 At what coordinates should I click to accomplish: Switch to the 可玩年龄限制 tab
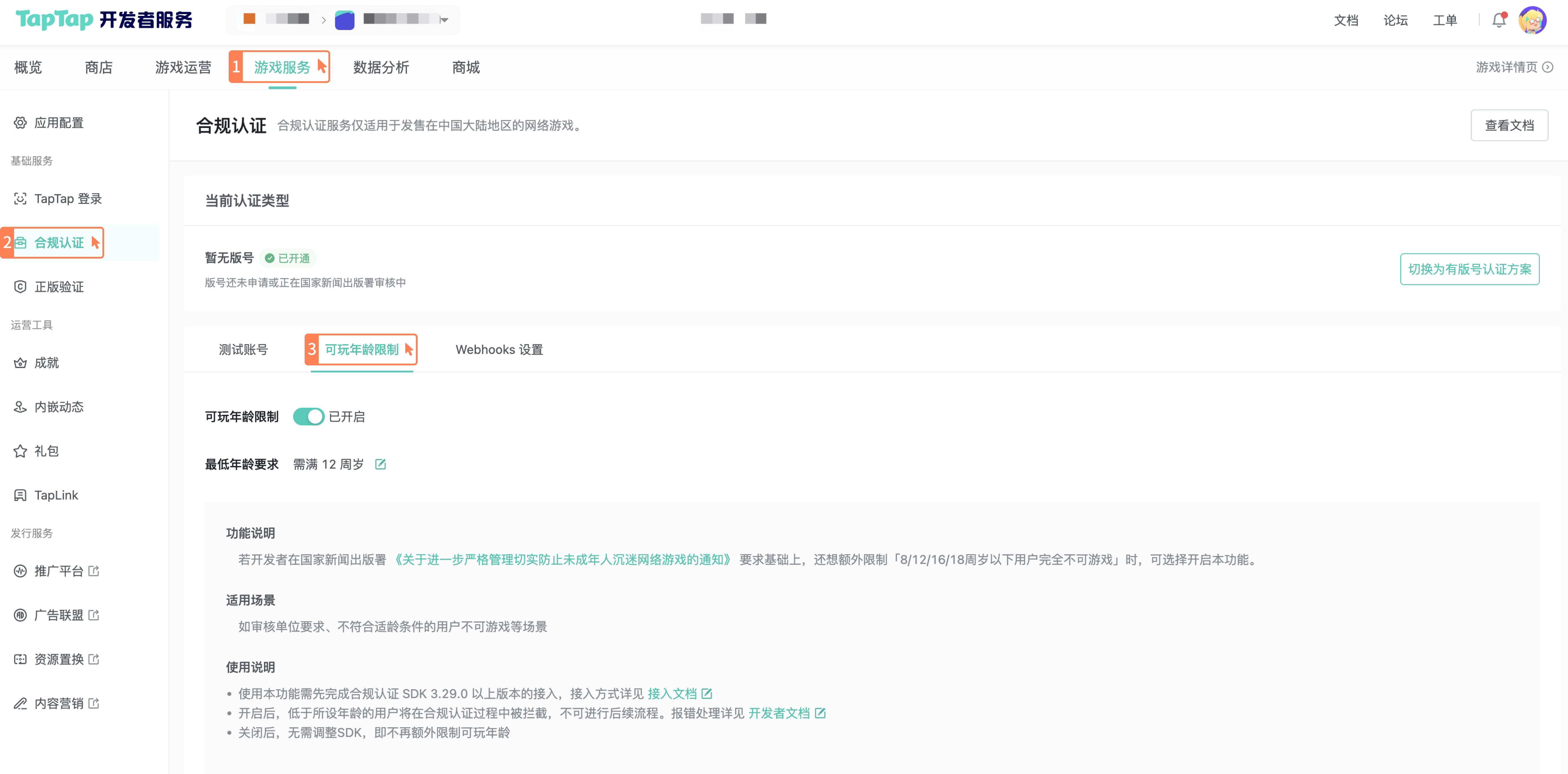362,350
